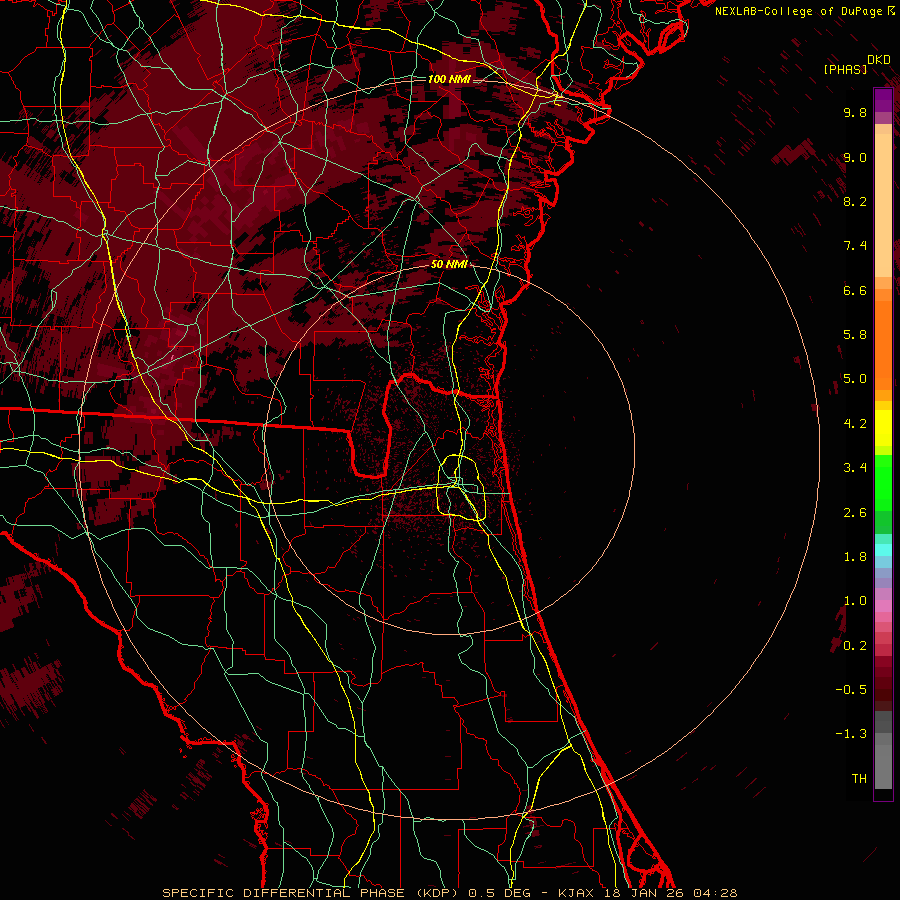Click the 5.8 scale value
The width and height of the screenshot is (900, 900).
point(855,335)
